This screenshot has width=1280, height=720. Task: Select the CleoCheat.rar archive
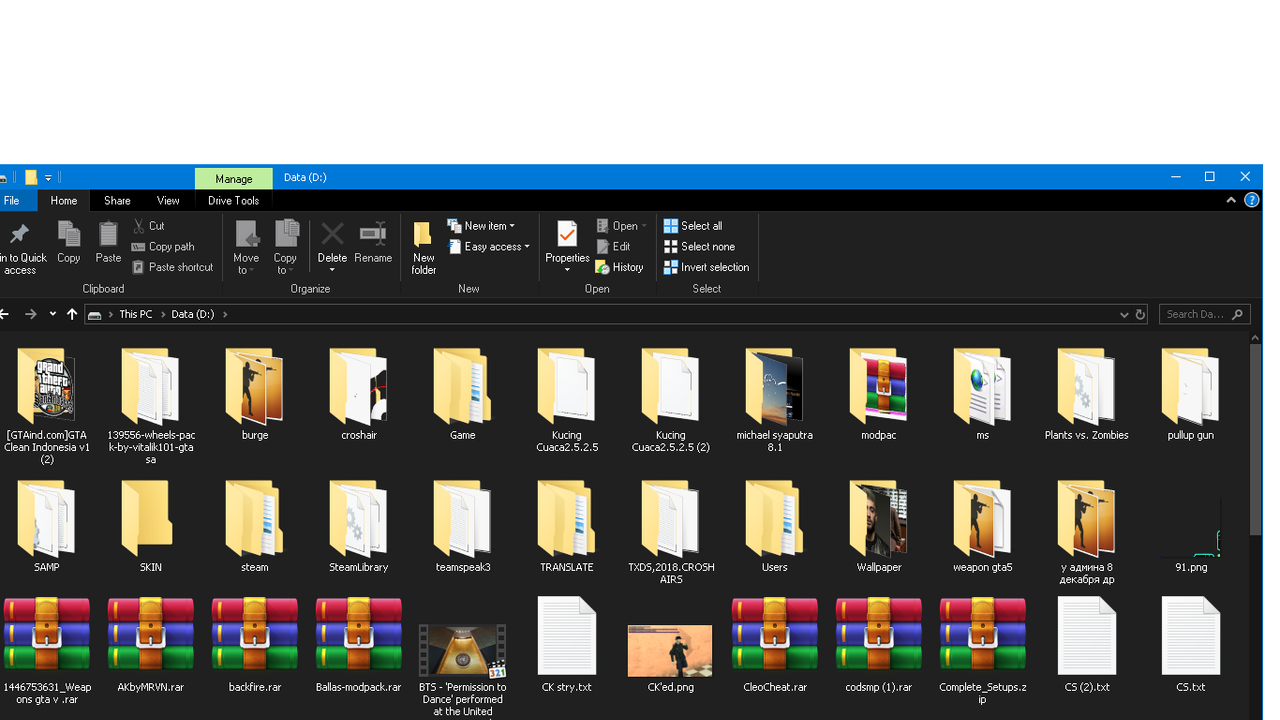click(775, 645)
